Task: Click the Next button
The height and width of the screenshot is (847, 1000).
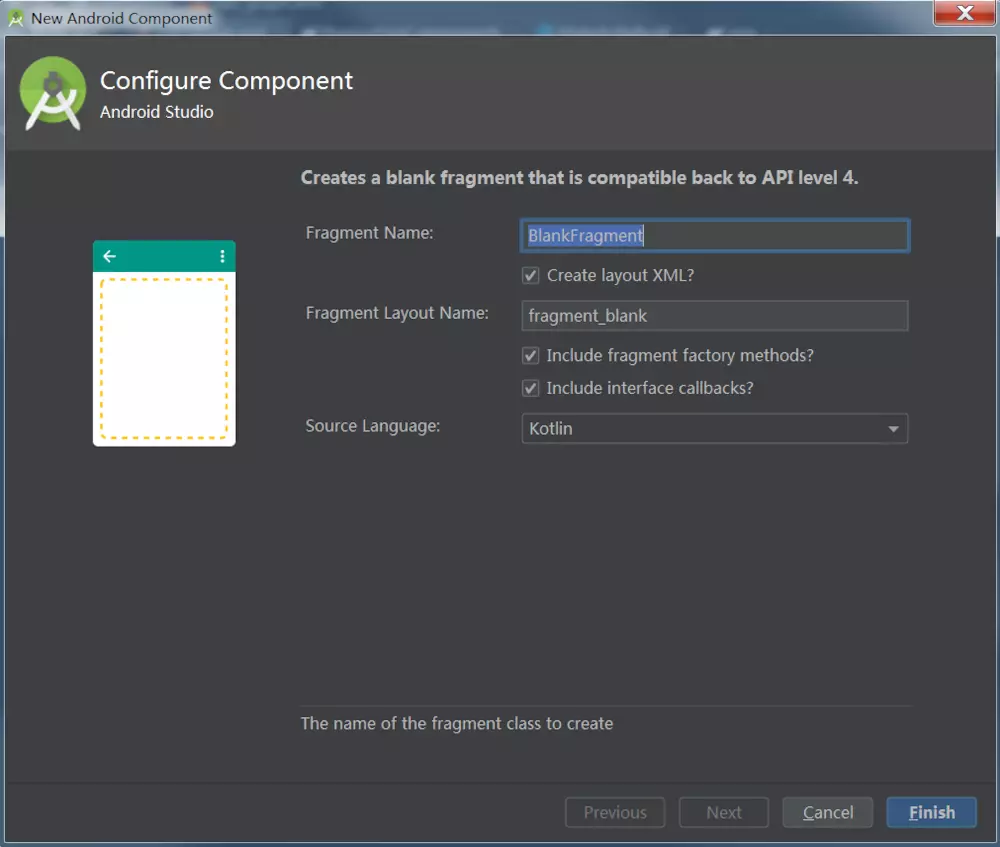Action: point(724,813)
